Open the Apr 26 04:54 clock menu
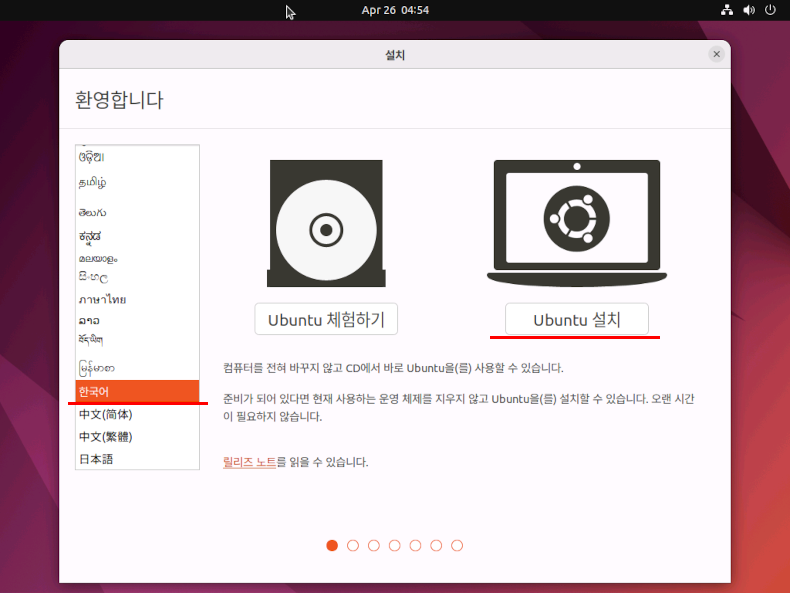Screen dimensions: 790x593 point(395,10)
